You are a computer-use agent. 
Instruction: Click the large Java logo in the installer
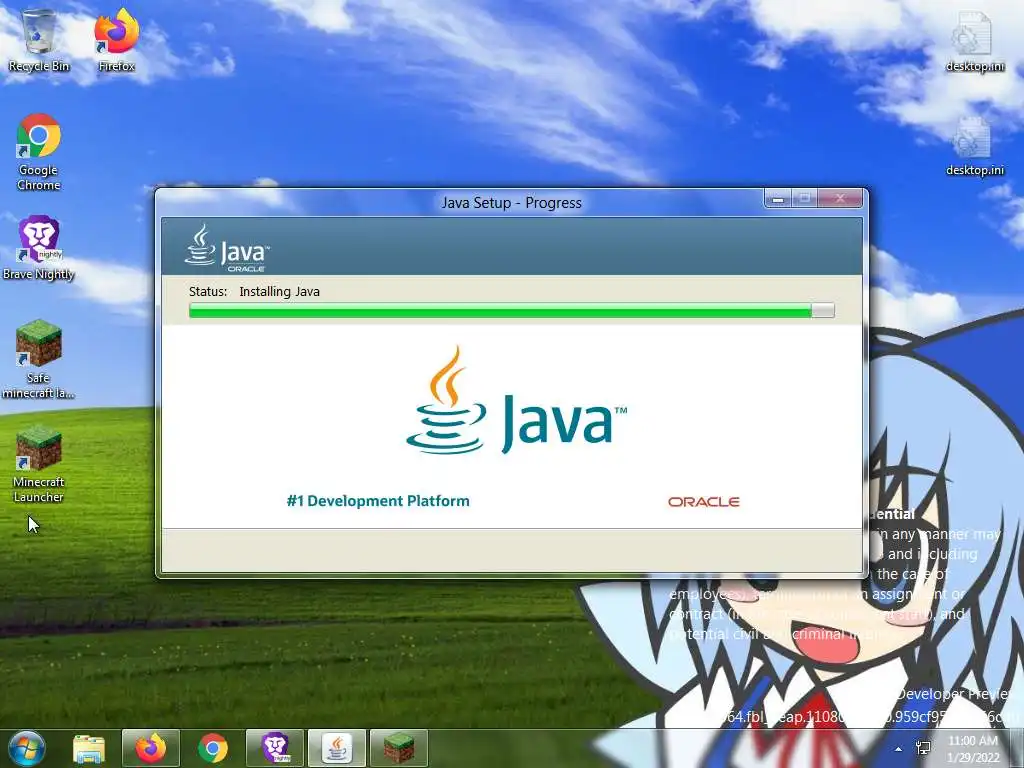pos(516,401)
